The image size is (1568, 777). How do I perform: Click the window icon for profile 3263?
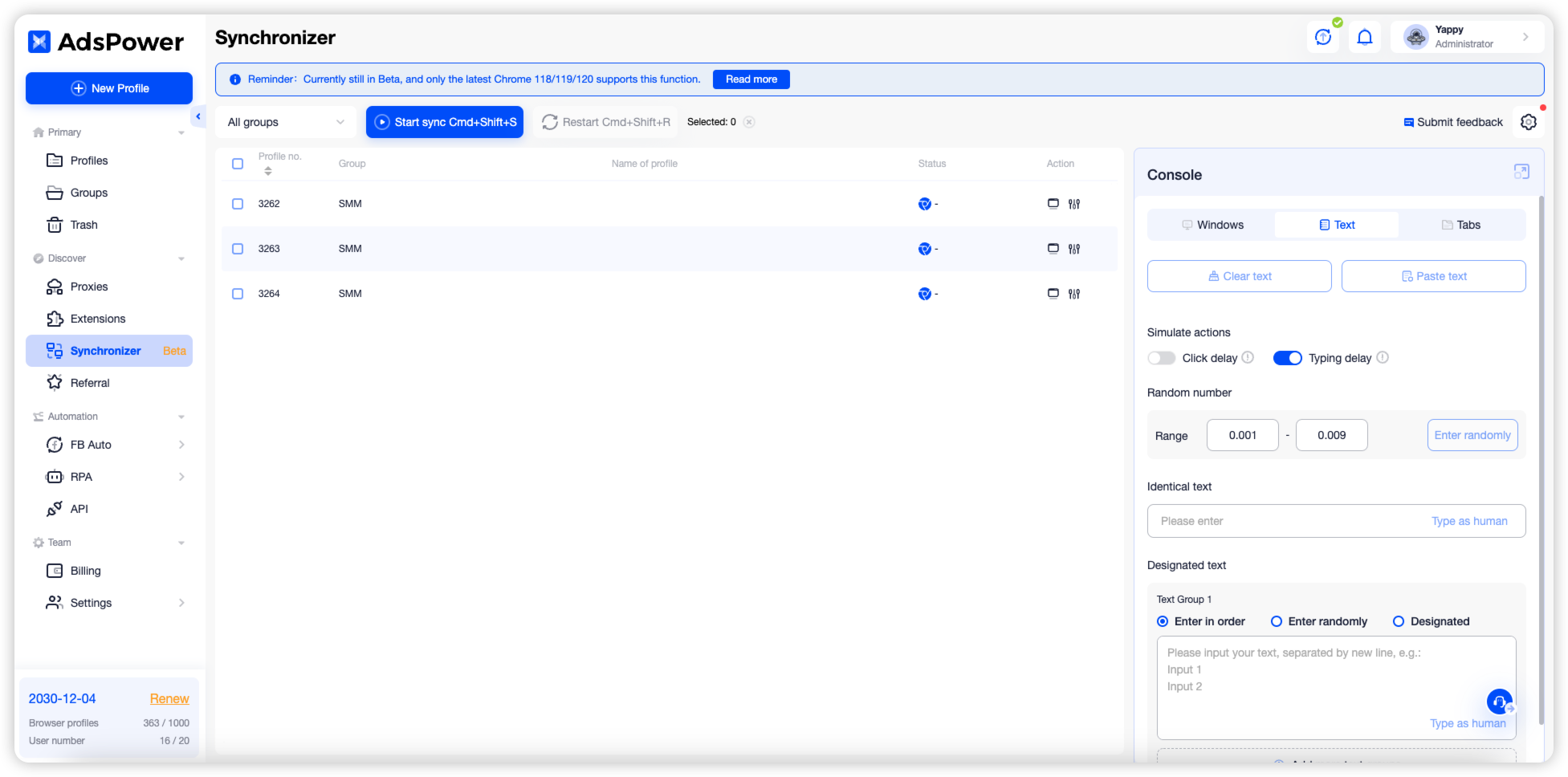tap(1053, 249)
